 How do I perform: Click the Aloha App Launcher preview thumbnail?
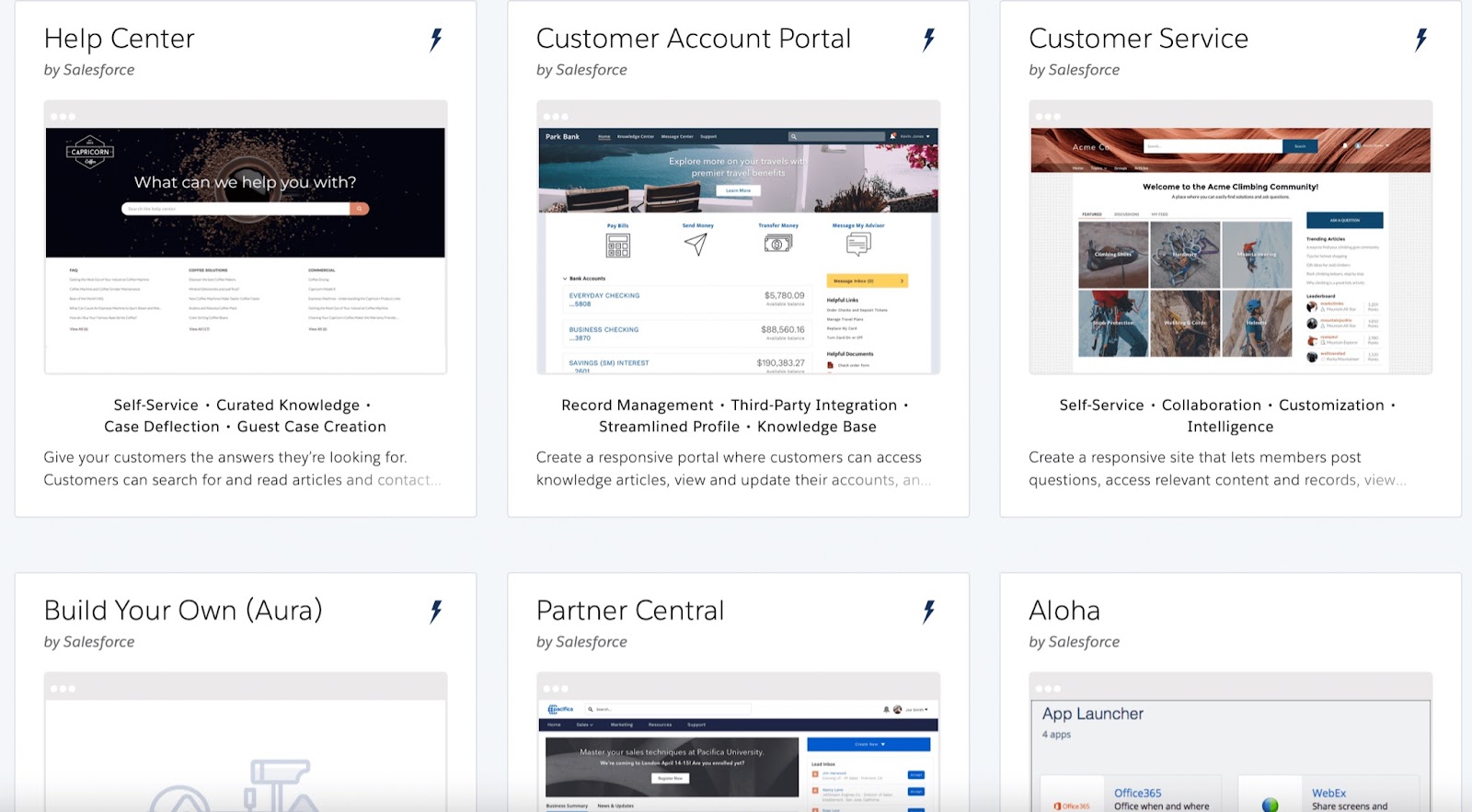tap(1231, 742)
